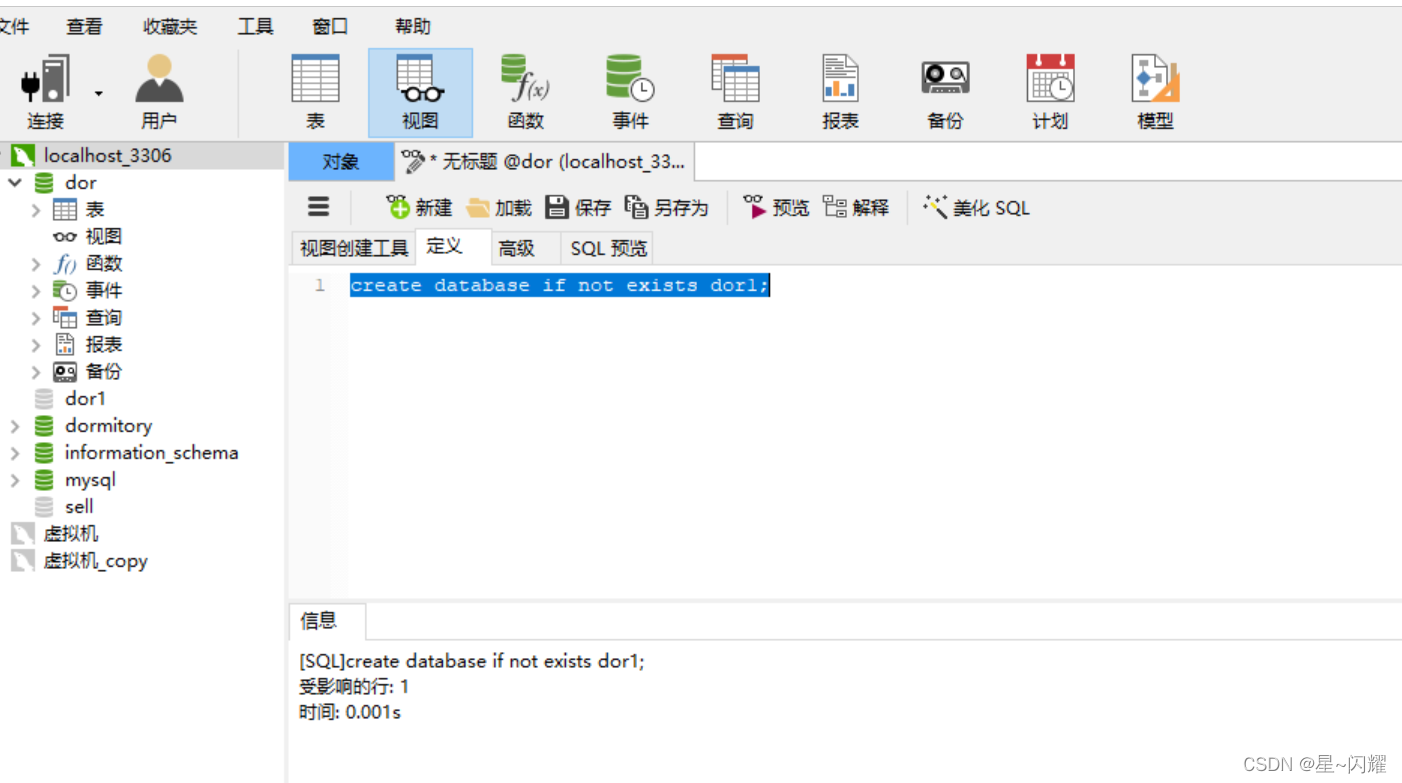Viewport: 1402px width, 783px height.
Task: Select the information_schema database
Action: (151, 452)
